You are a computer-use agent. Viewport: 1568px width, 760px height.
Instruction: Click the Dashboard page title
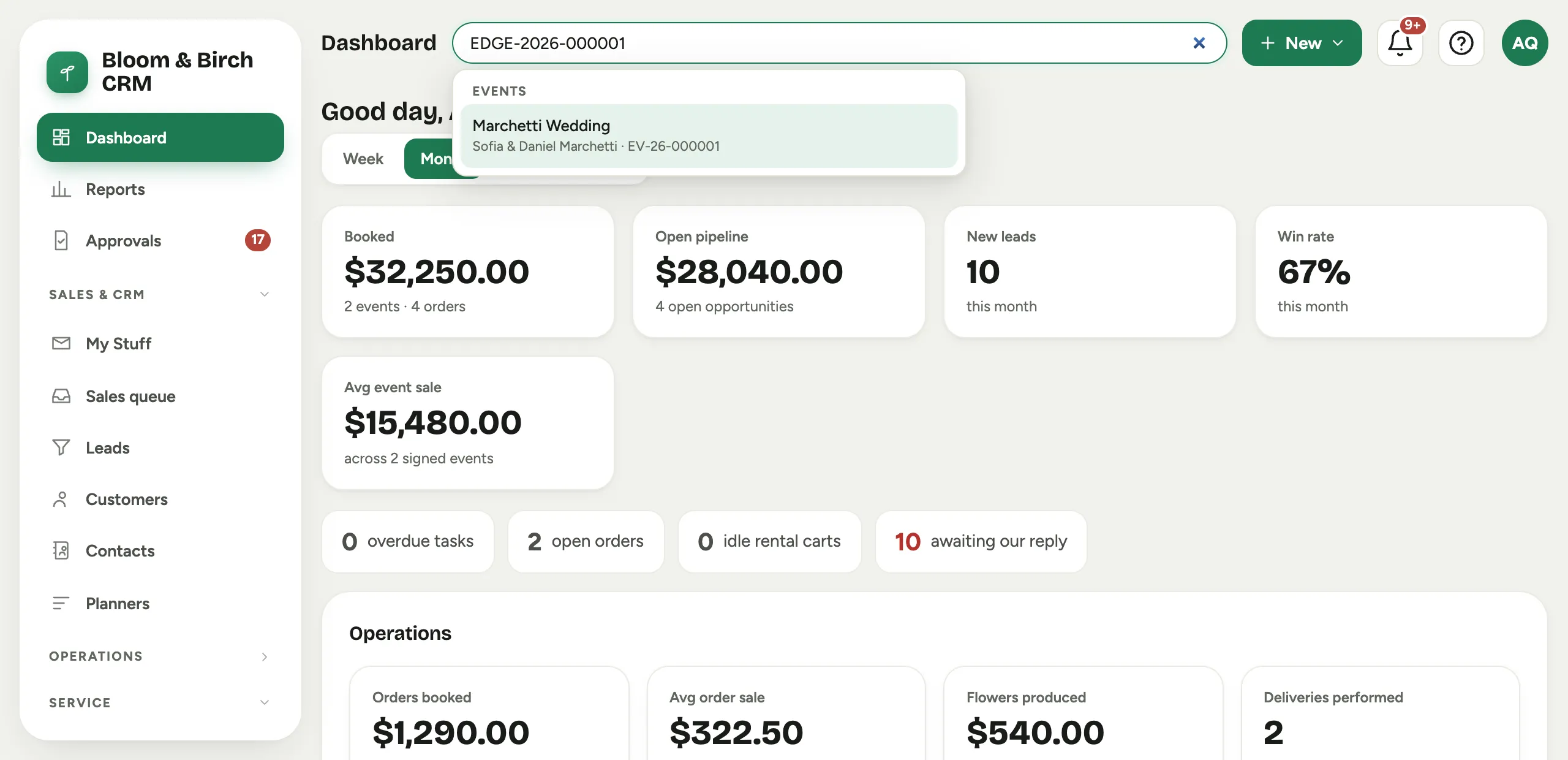point(379,43)
